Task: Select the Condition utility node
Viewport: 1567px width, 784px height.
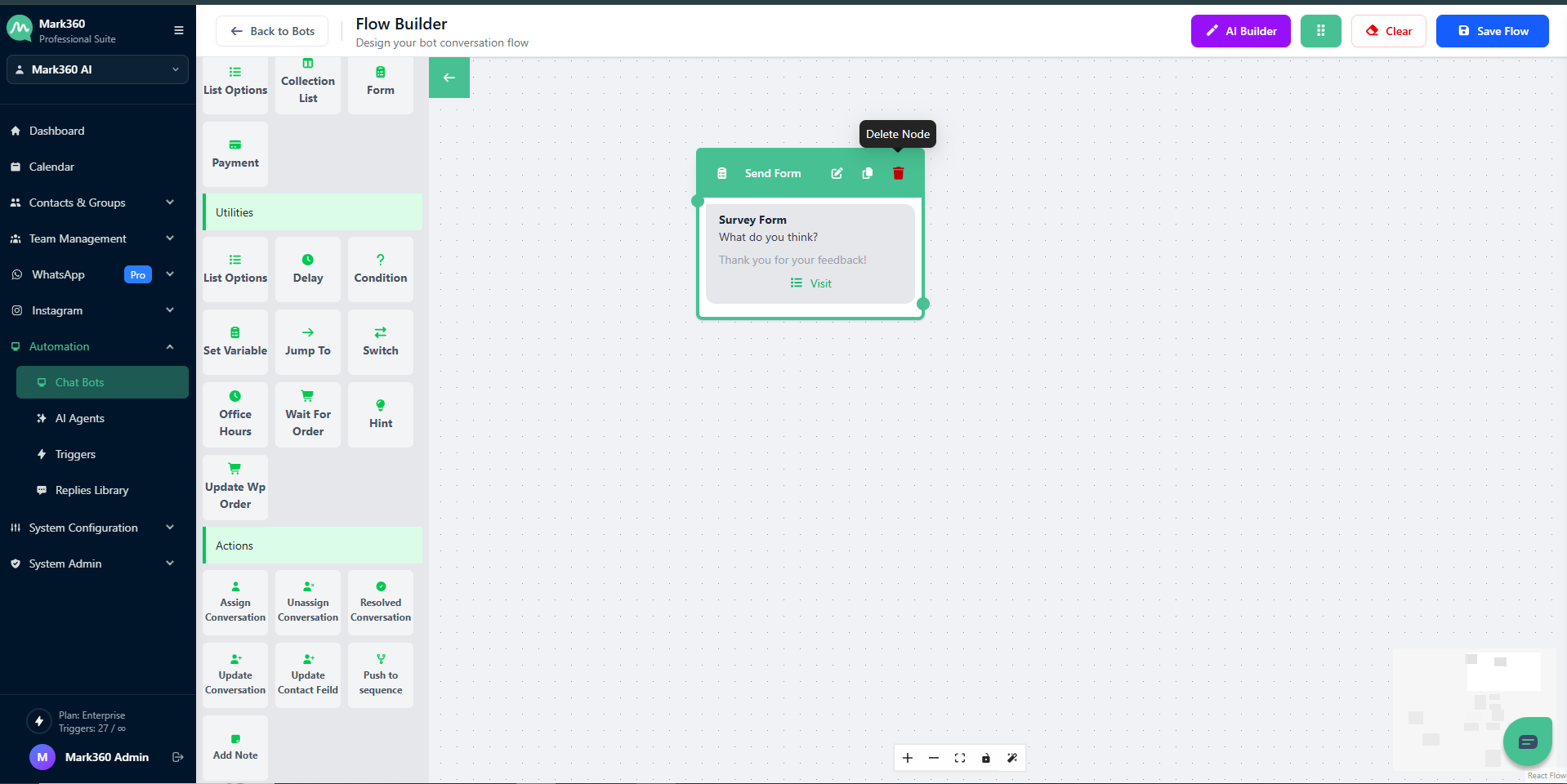Action: [x=380, y=269]
